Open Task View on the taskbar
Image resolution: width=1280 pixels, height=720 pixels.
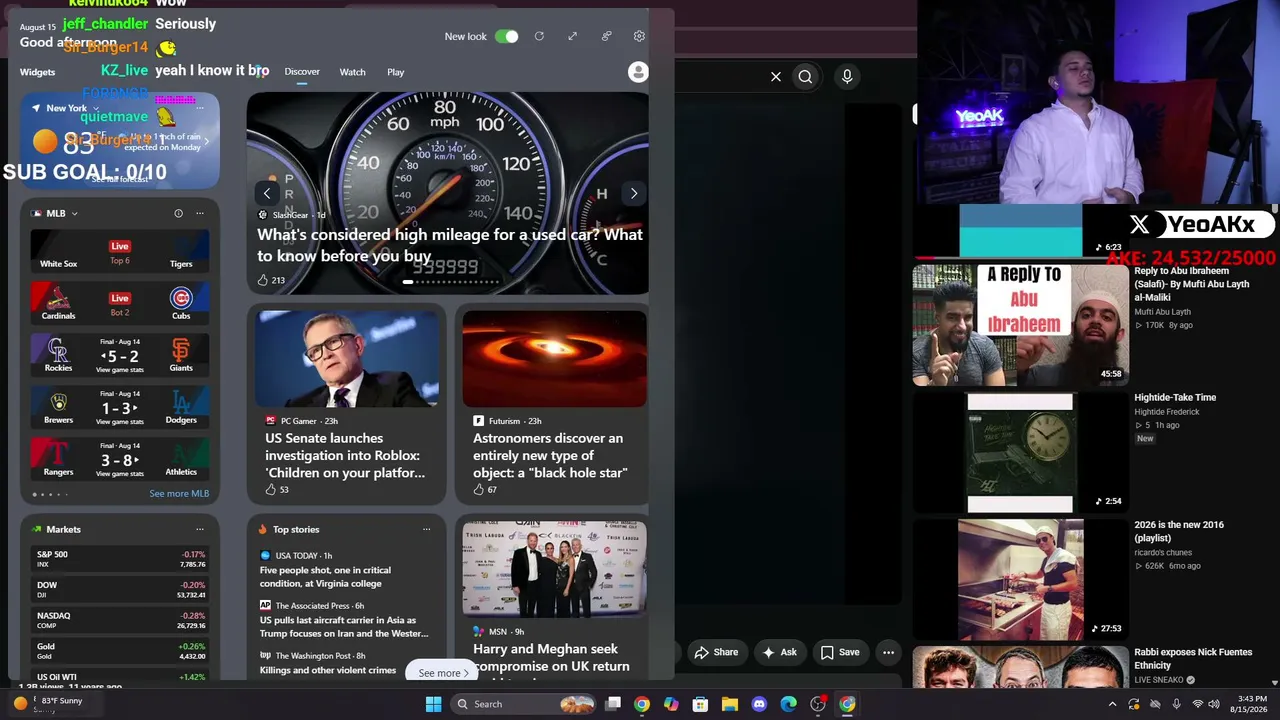[x=613, y=704]
